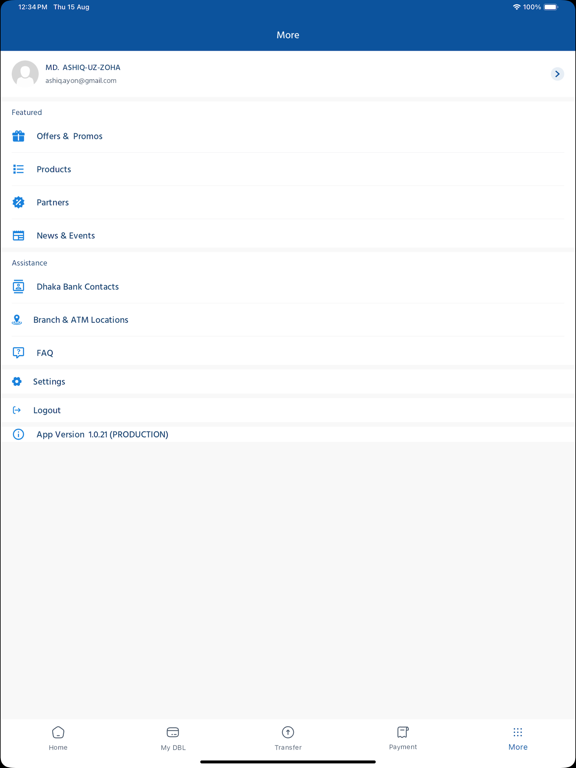Tap the question bubble icon beside FAQ
576x768 pixels.
click(x=19, y=353)
